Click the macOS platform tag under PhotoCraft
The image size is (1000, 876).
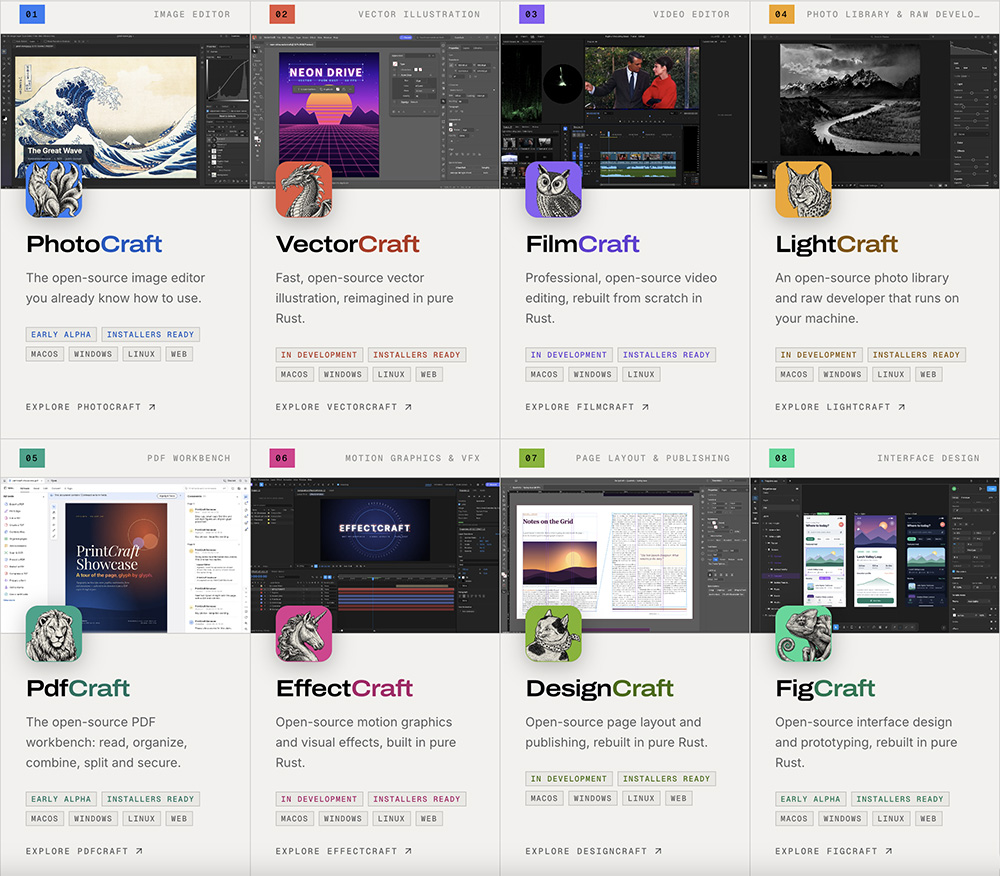[x=45, y=354]
